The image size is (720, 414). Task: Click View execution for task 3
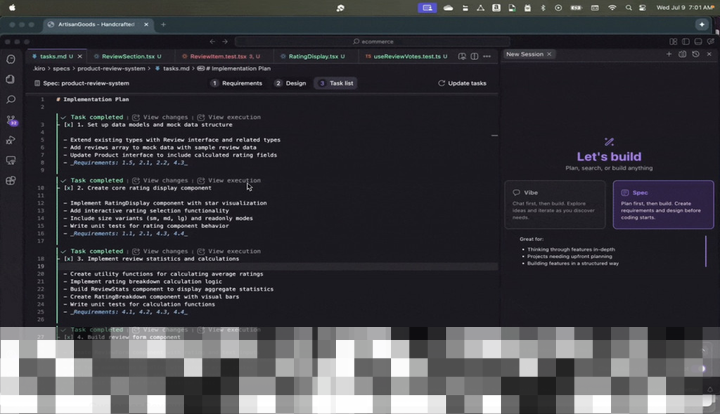pyautogui.click(x=229, y=251)
